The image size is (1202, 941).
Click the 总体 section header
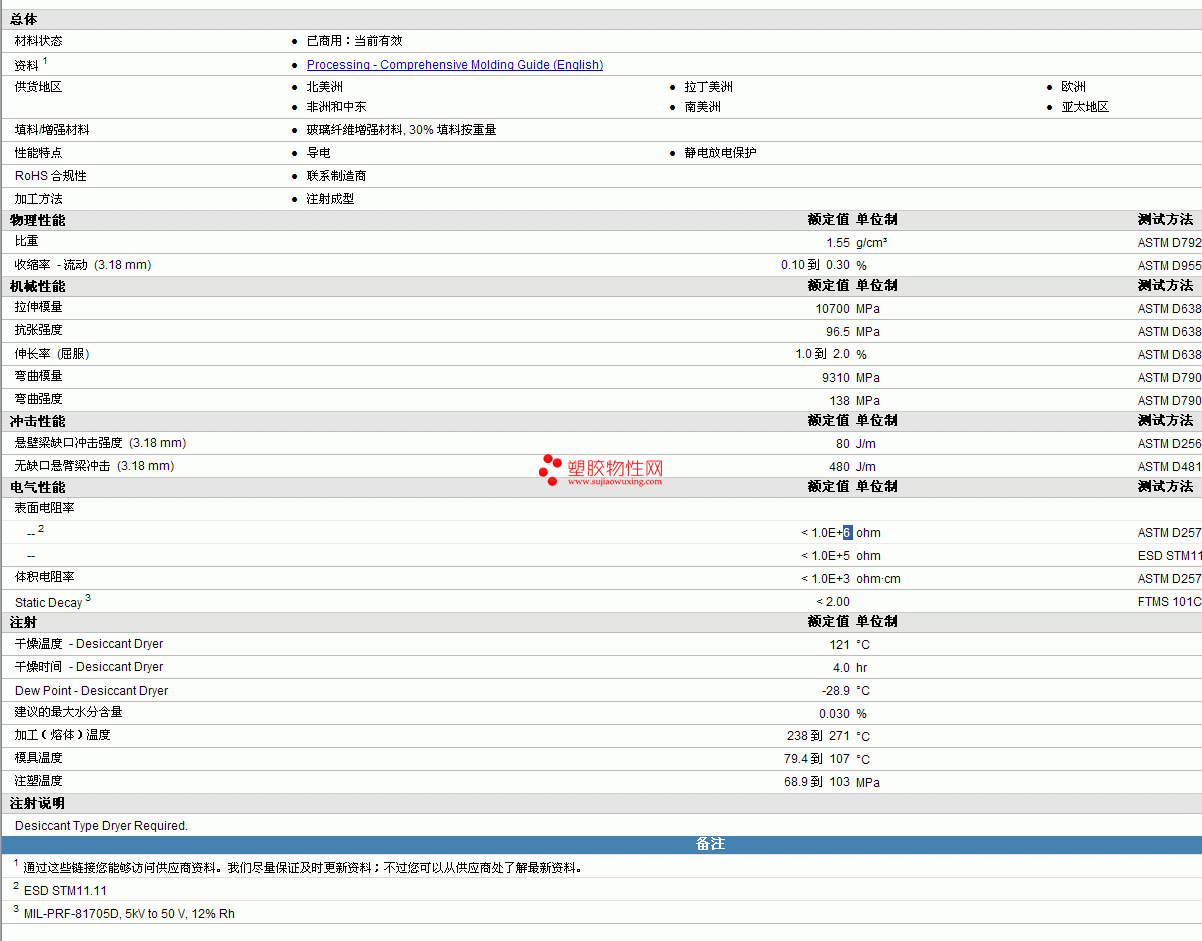[x=25, y=20]
